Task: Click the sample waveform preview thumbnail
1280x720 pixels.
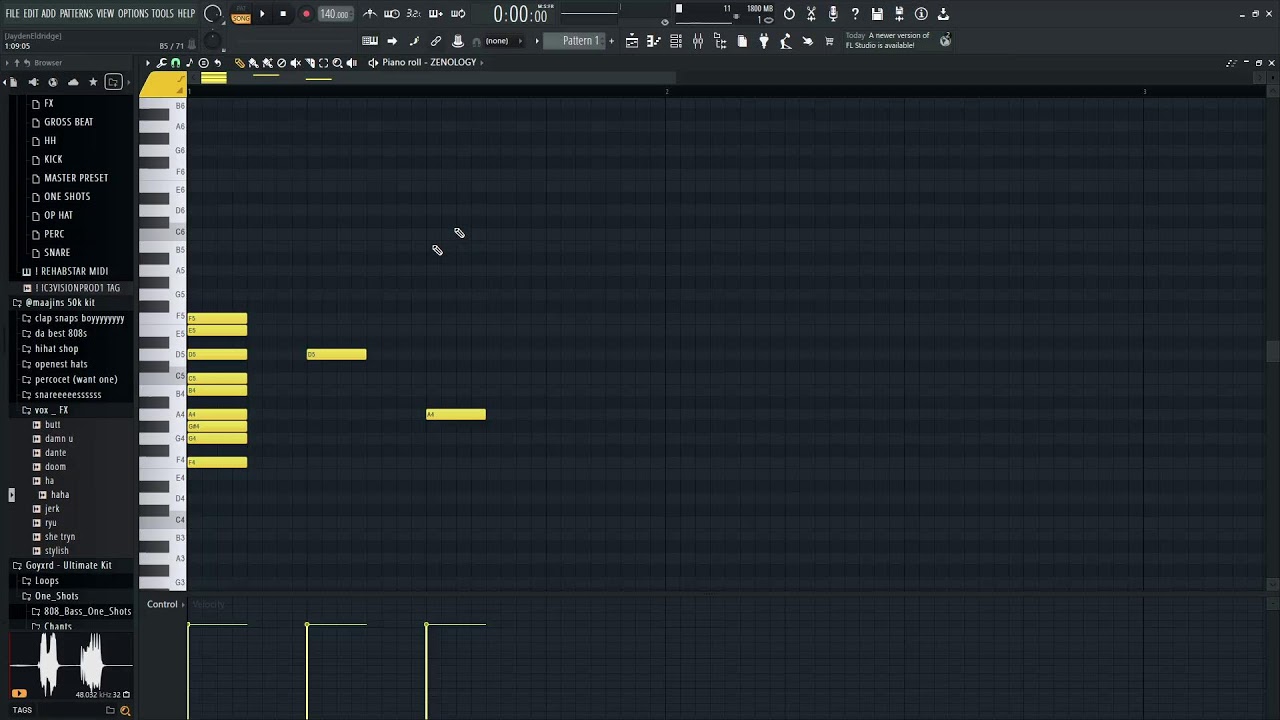Action: click(x=71, y=664)
